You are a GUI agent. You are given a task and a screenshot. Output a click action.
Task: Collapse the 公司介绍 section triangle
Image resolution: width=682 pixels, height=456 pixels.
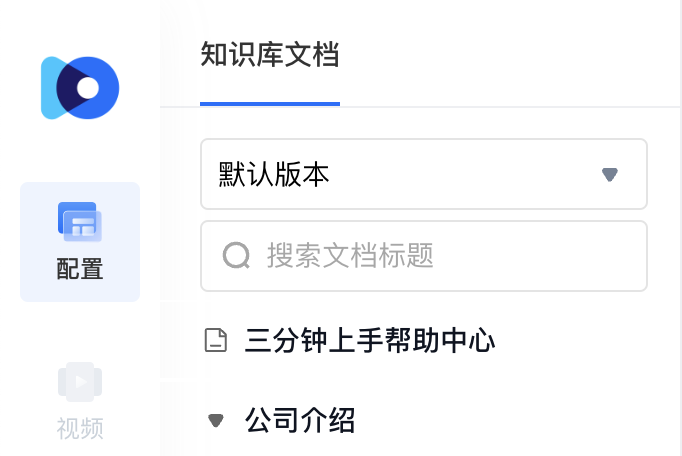(x=216, y=420)
